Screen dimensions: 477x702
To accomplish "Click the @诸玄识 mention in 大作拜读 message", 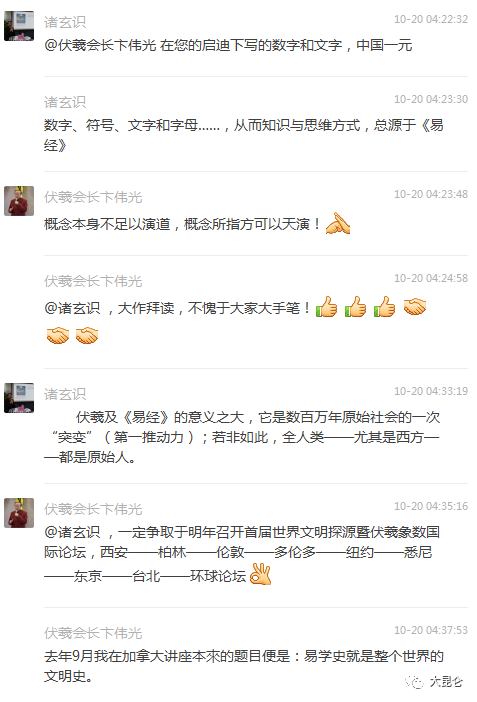I will (x=72, y=308).
